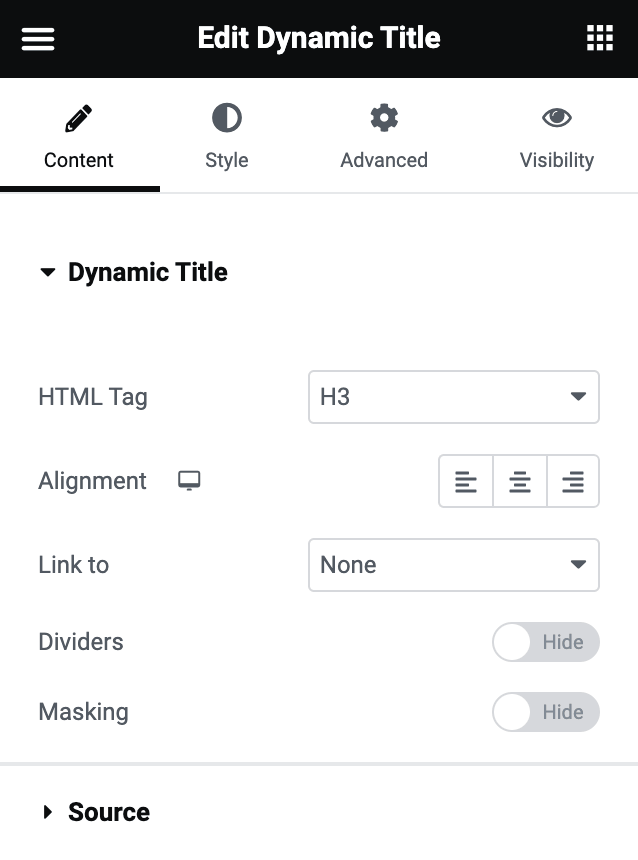Screen dimensions: 638x860
Task: Open the Visibility tab
Action: tap(557, 160)
